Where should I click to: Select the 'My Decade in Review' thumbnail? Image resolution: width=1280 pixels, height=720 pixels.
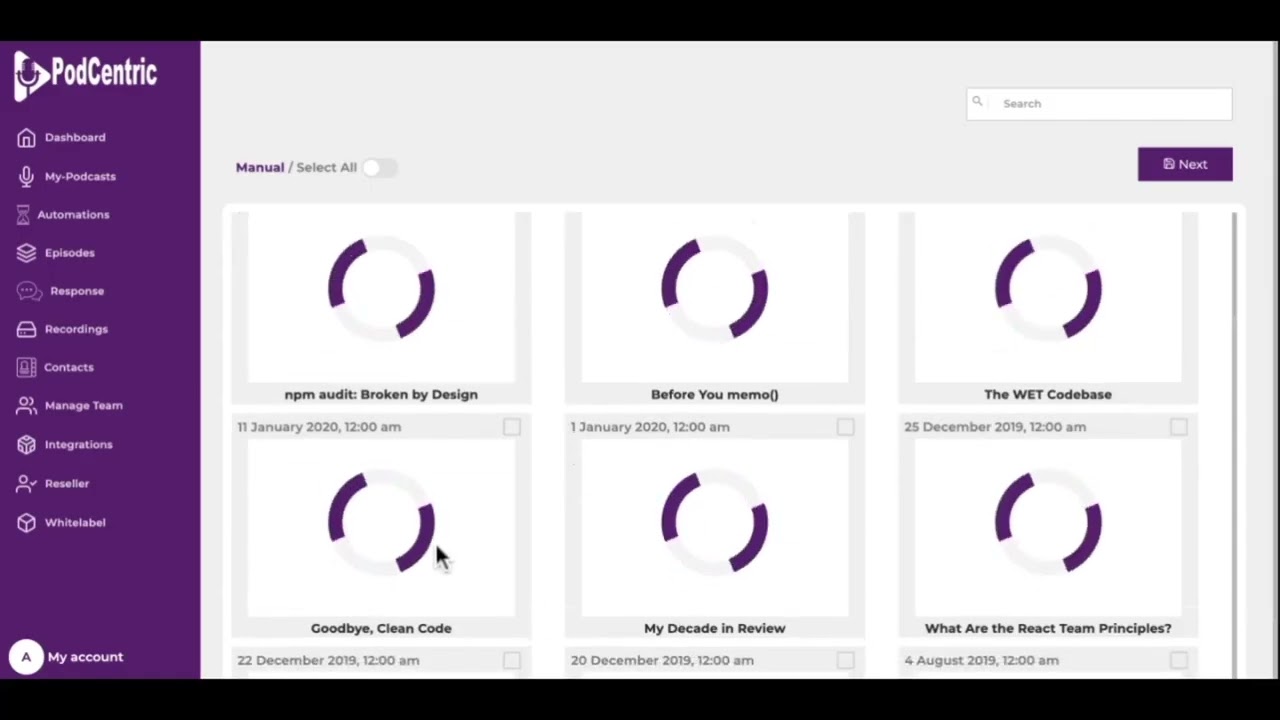[715, 528]
